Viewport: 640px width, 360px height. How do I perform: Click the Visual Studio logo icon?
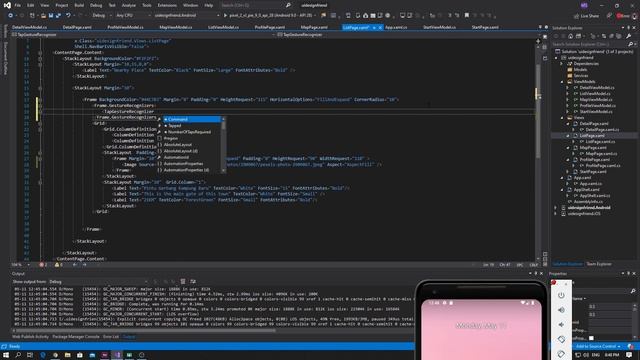pyautogui.click(x=7, y=5)
